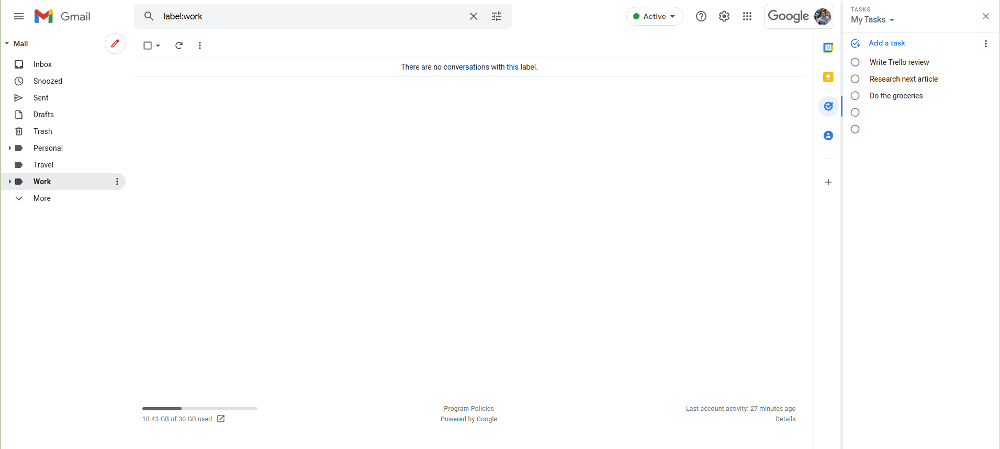Screen dimensions: 1000x449
Task: Go to the Drafts folder
Action: pos(43,114)
